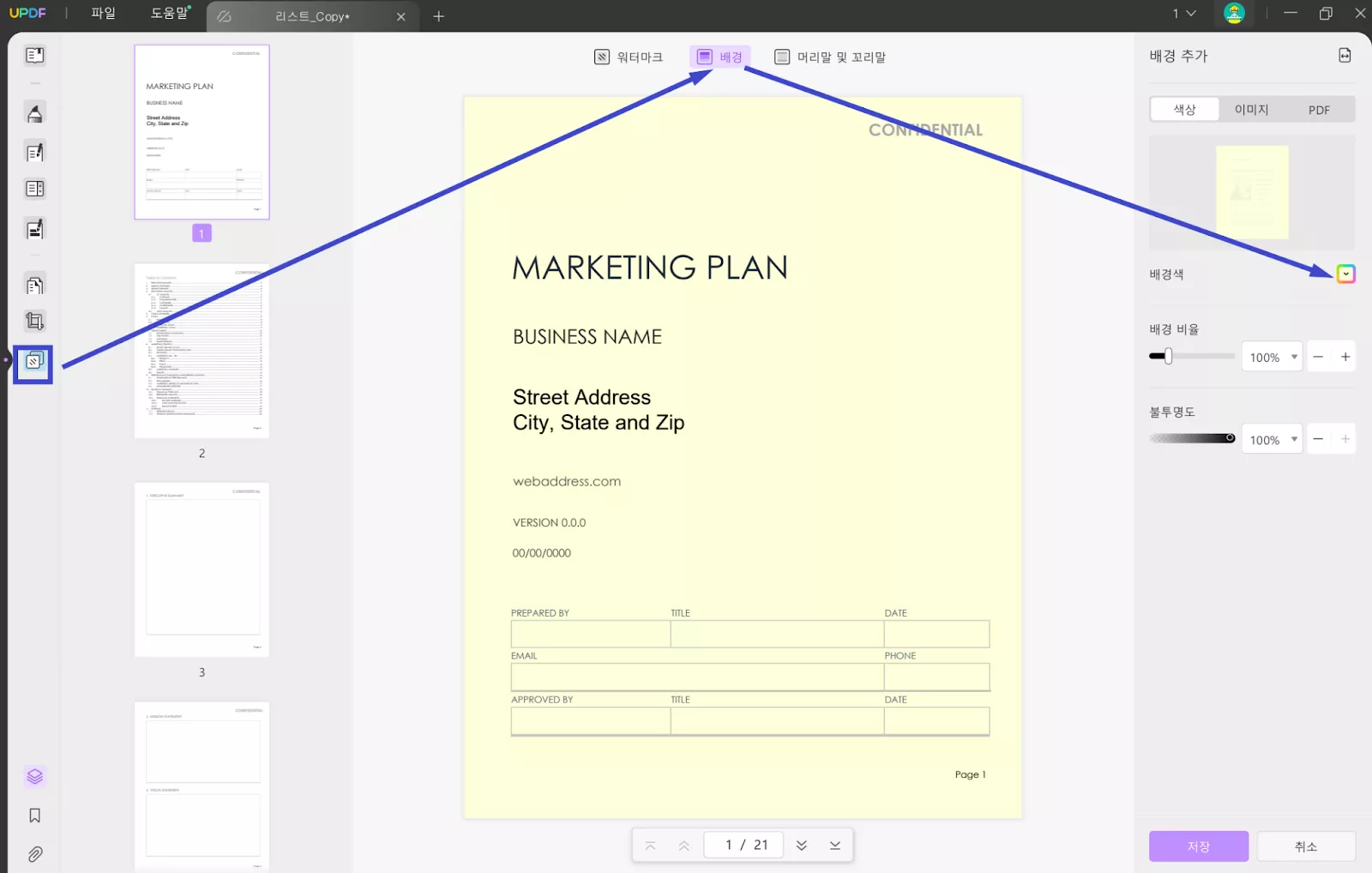Open the OCR/convert pages tool

click(35, 285)
